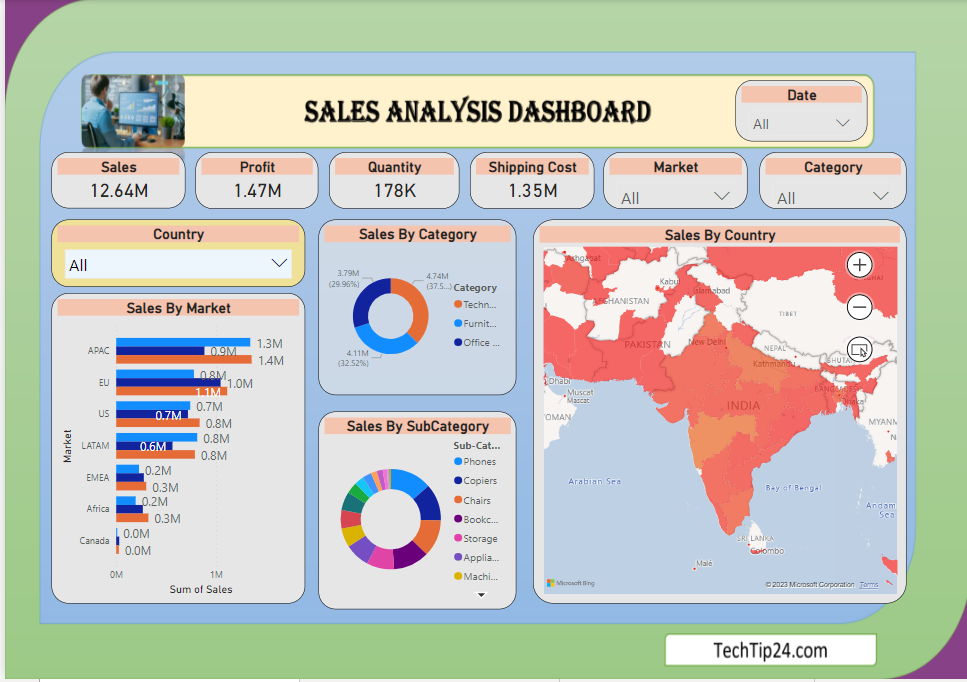Toggle Office Supplies category in legend

[x=479, y=342]
